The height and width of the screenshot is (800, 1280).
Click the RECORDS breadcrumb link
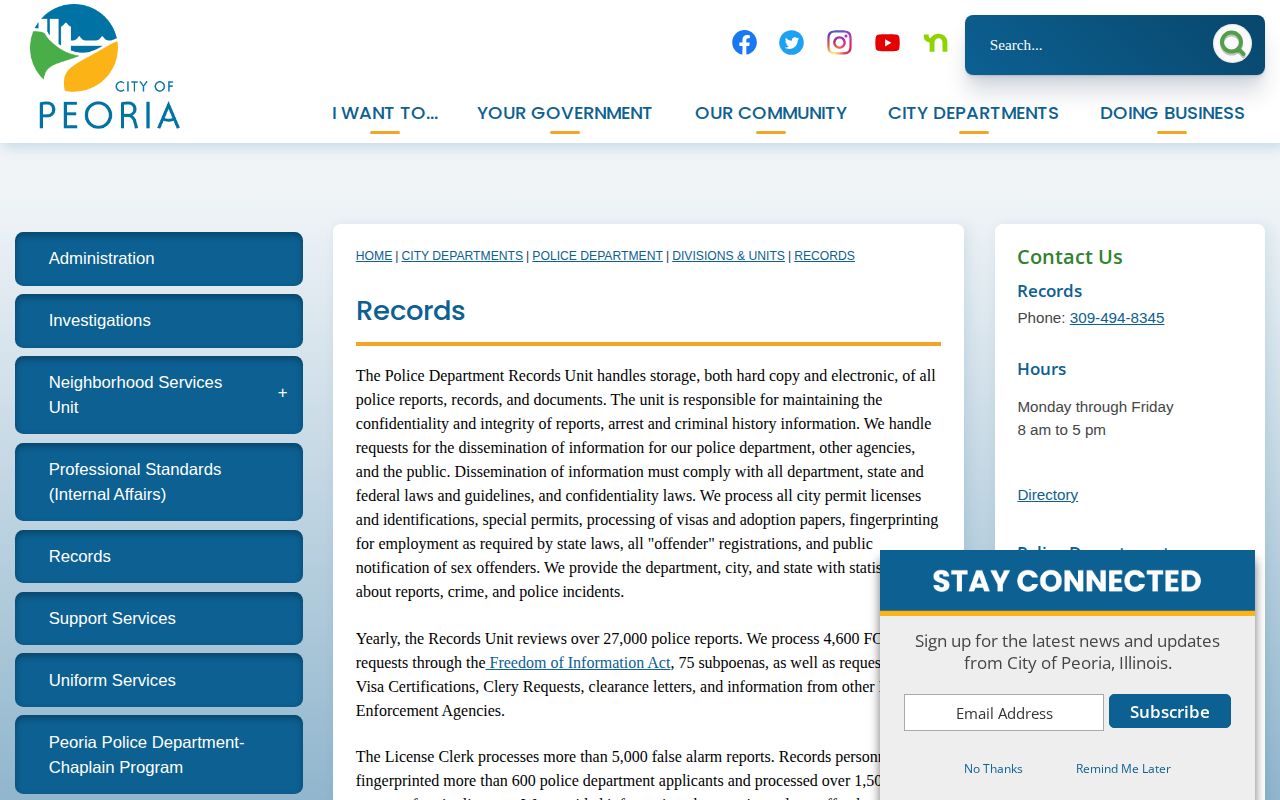pyautogui.click(x=824, y=256)
